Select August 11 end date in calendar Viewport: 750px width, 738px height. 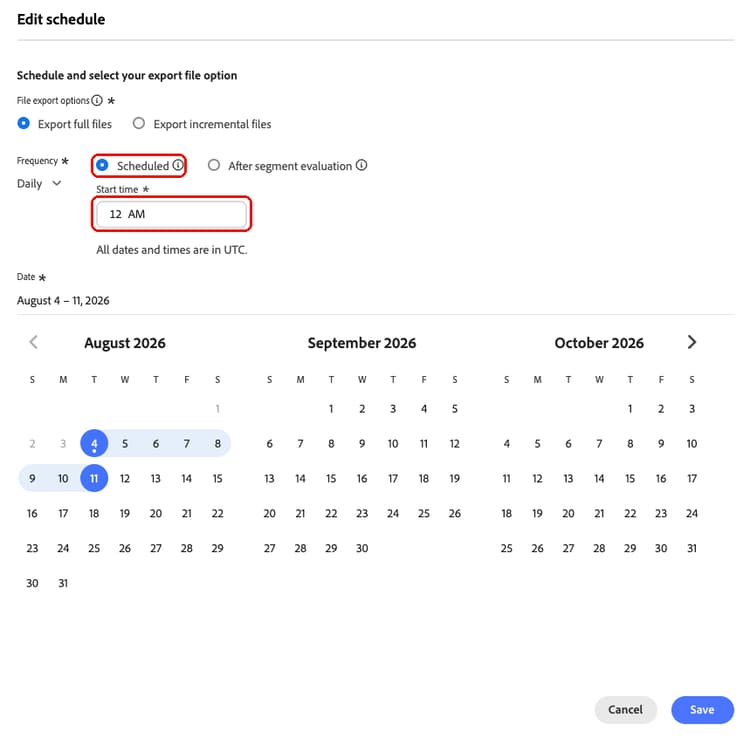coord(94,478)
